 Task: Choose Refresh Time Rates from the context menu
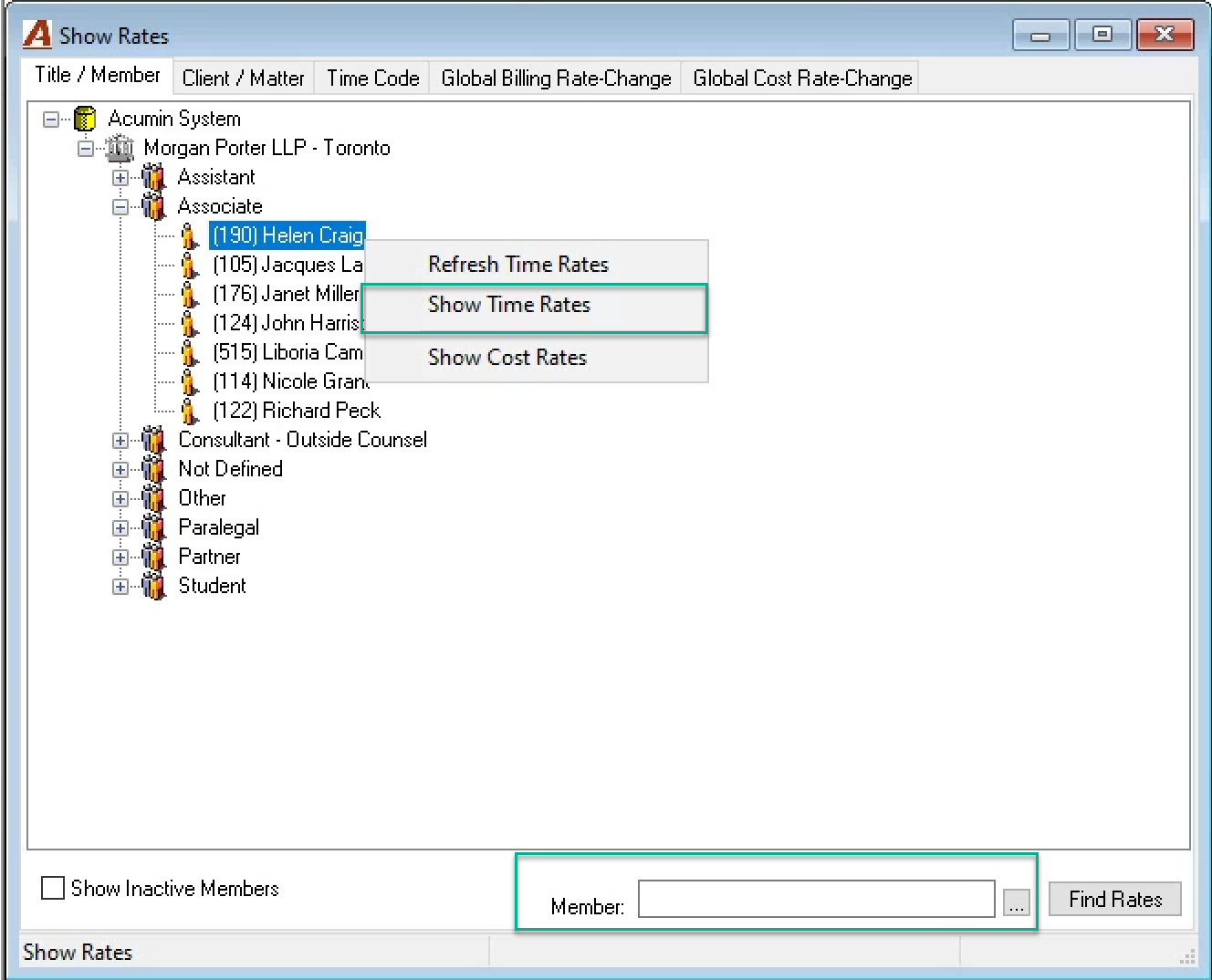[536, 265]
